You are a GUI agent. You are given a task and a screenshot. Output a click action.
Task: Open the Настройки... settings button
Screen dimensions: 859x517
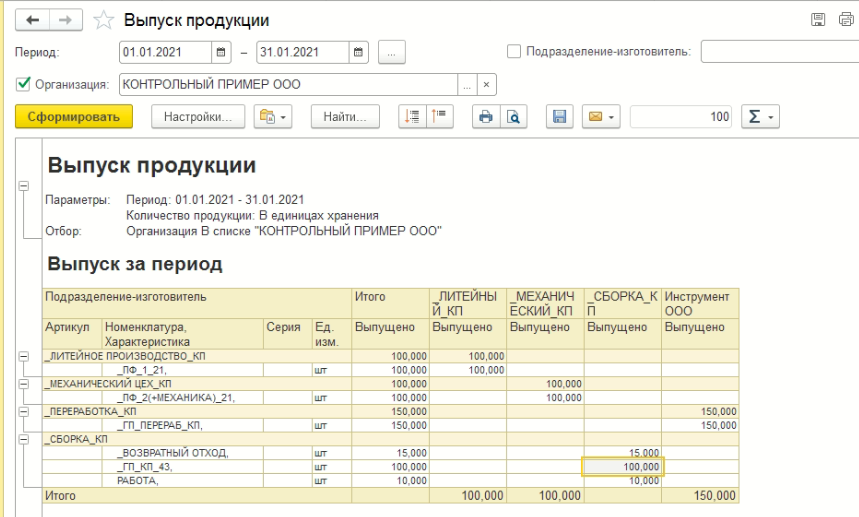[x=198, y=117]
